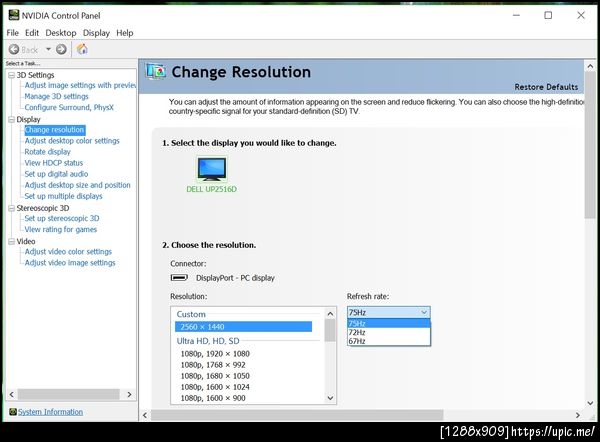
Task: Open Manage 3D settings
Action: [x=56, y=96]
